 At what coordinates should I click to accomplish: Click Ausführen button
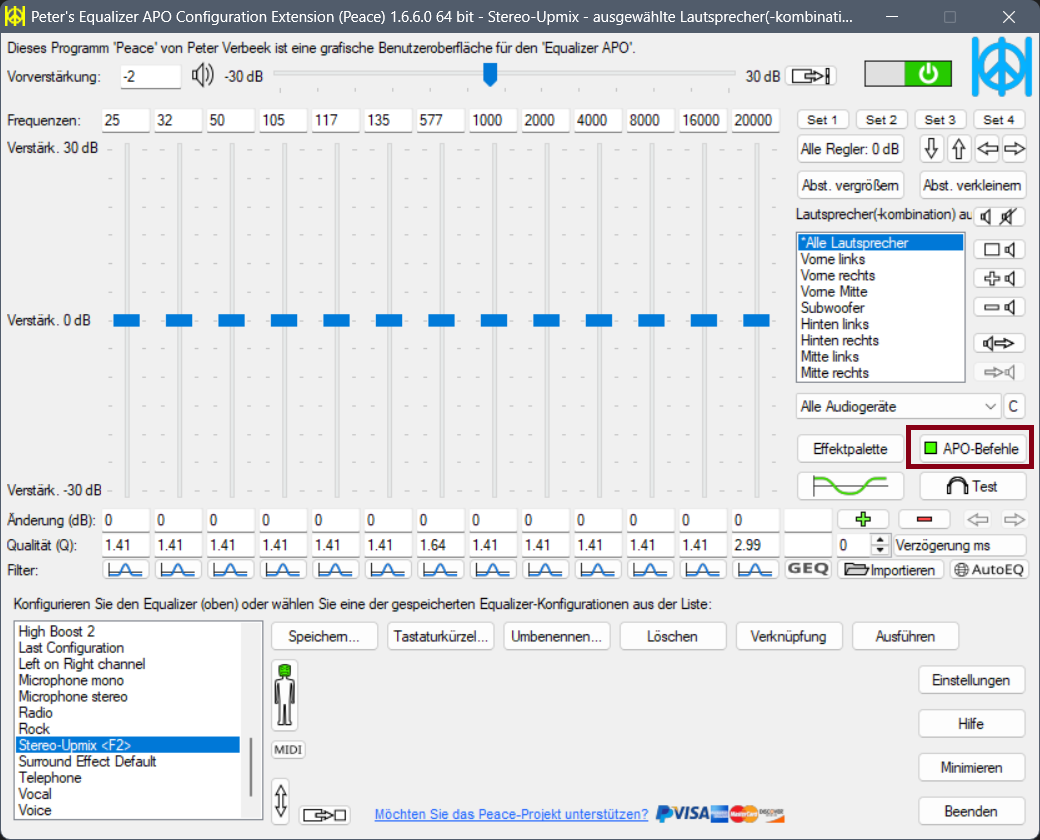click(905, 636)
